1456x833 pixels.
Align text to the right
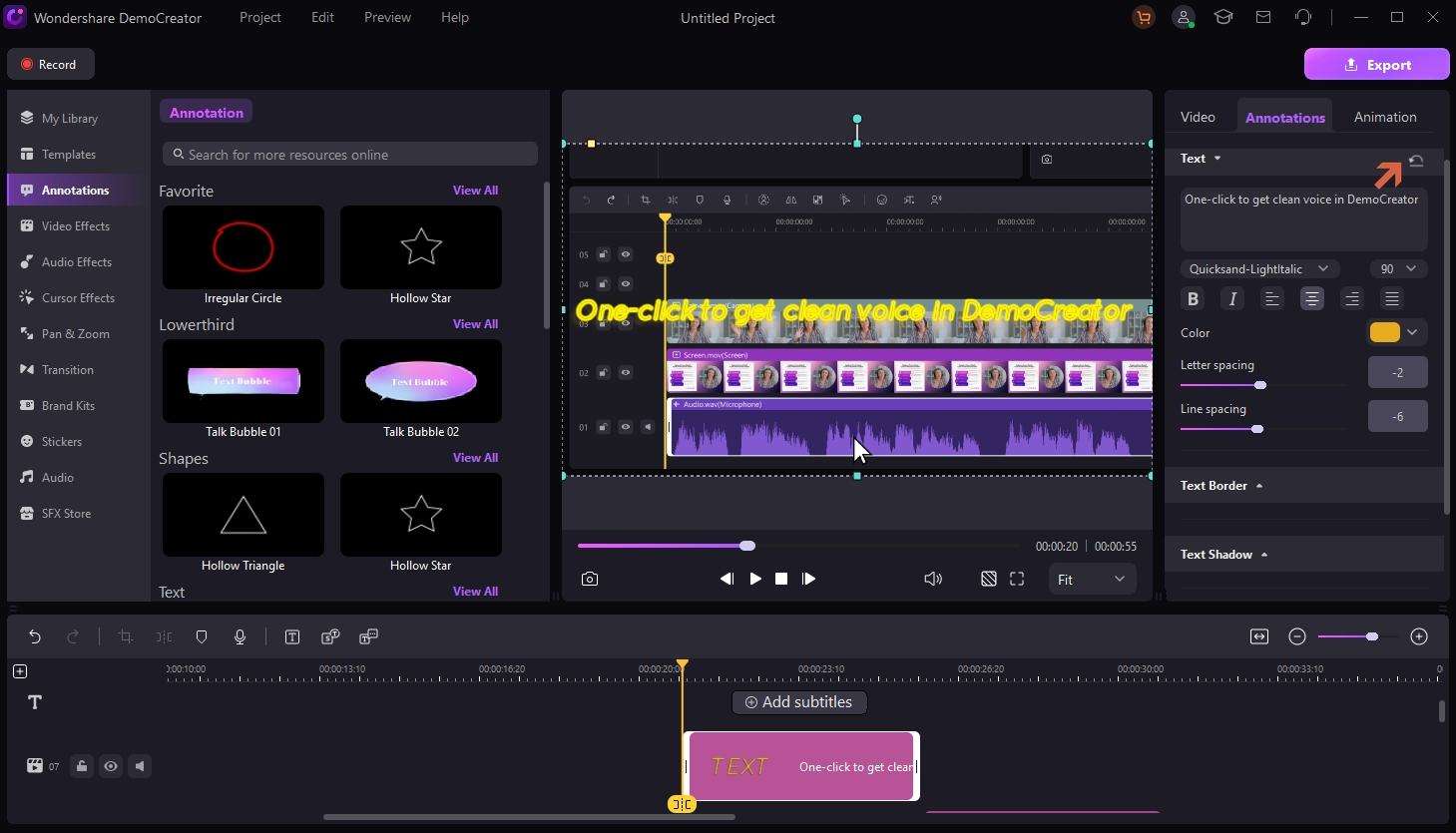pos(1352,298)
